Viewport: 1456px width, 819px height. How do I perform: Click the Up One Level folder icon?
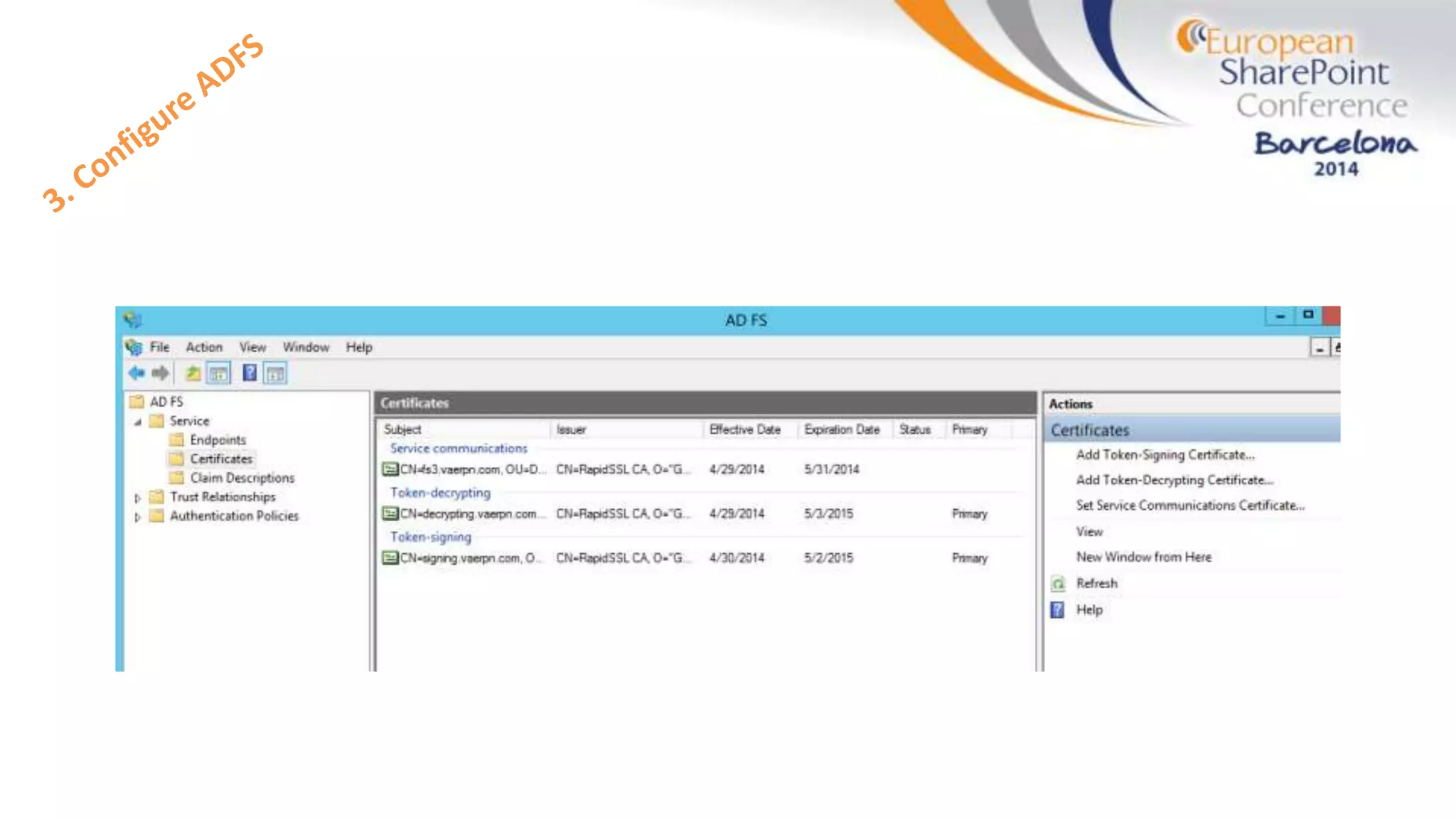[193, 373]
